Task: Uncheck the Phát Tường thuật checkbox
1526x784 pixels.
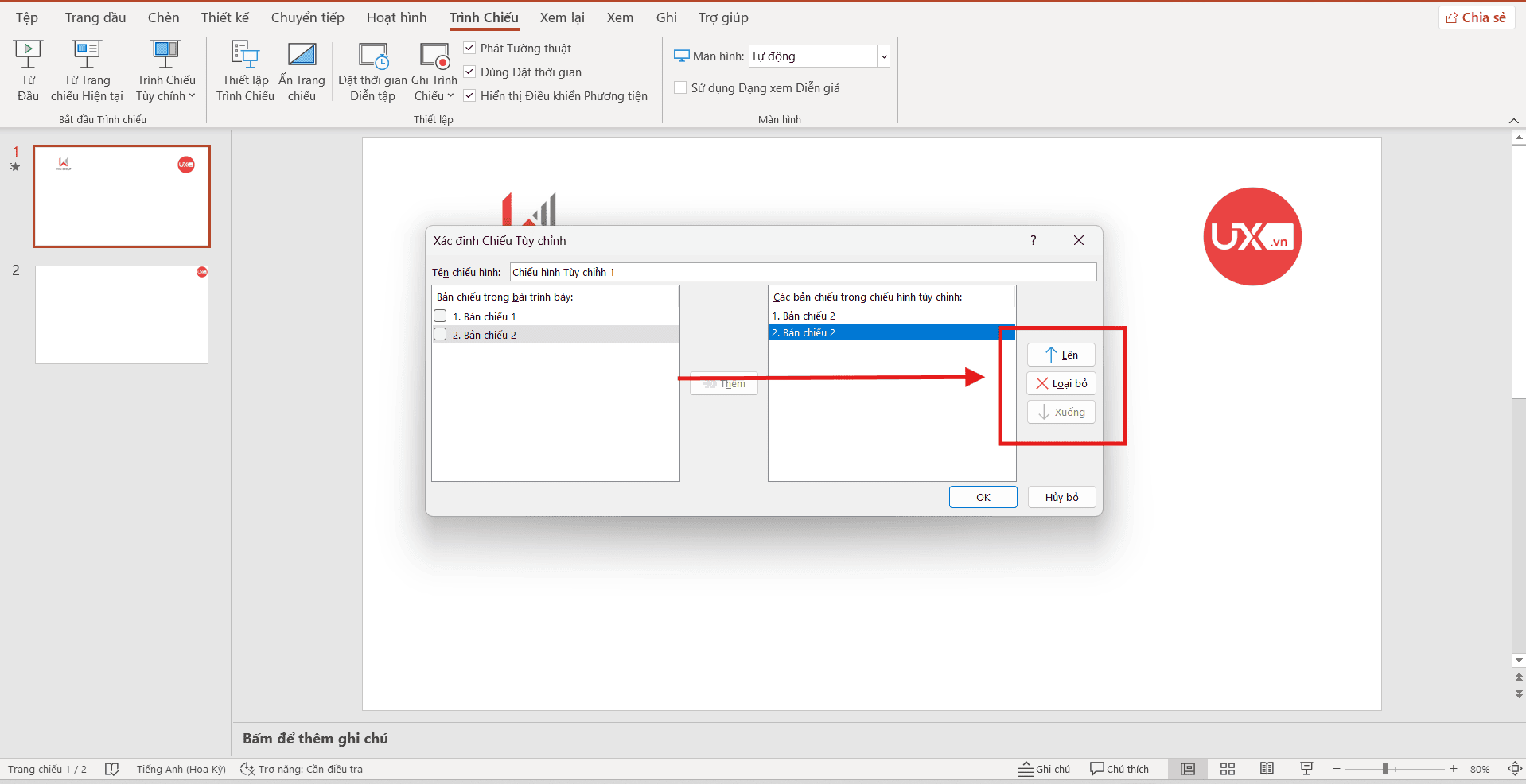Action: (470, 49)
